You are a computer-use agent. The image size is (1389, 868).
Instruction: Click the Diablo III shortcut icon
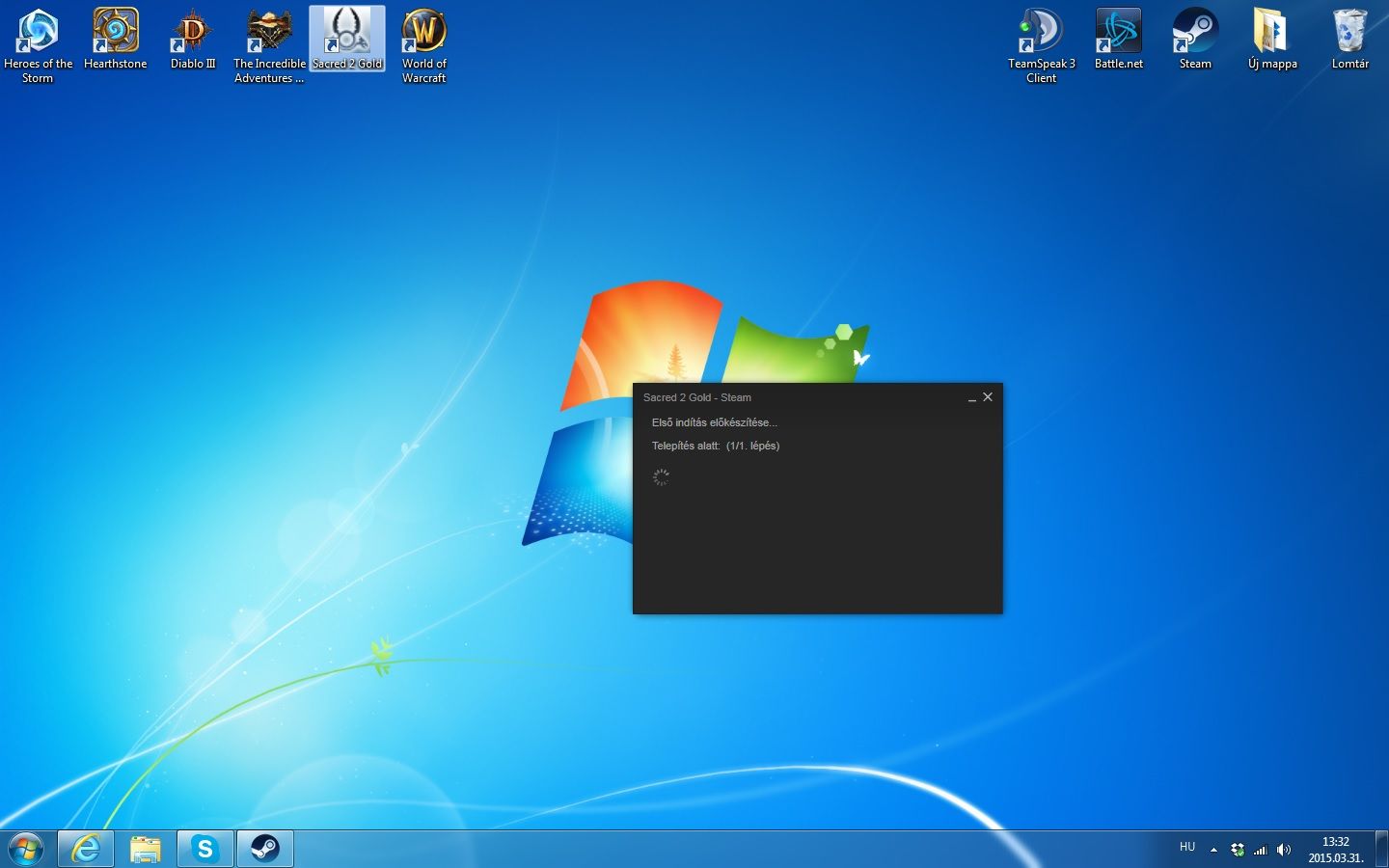(x=192, y=32)
